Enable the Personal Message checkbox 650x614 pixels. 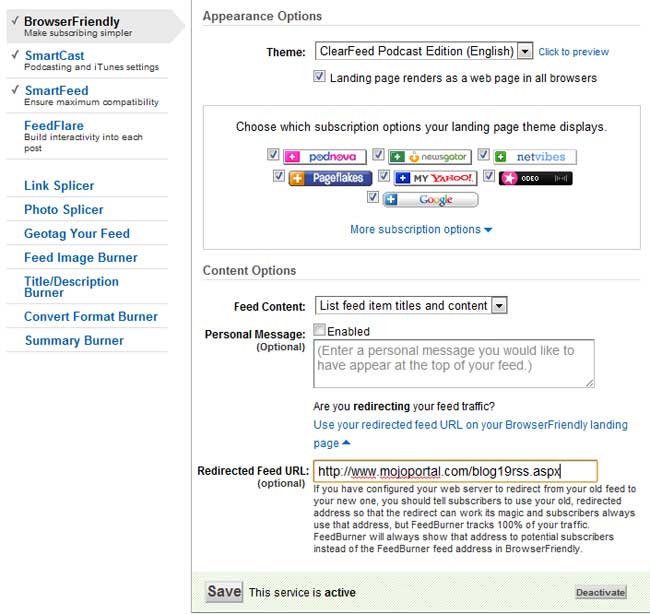coord(320,331)
